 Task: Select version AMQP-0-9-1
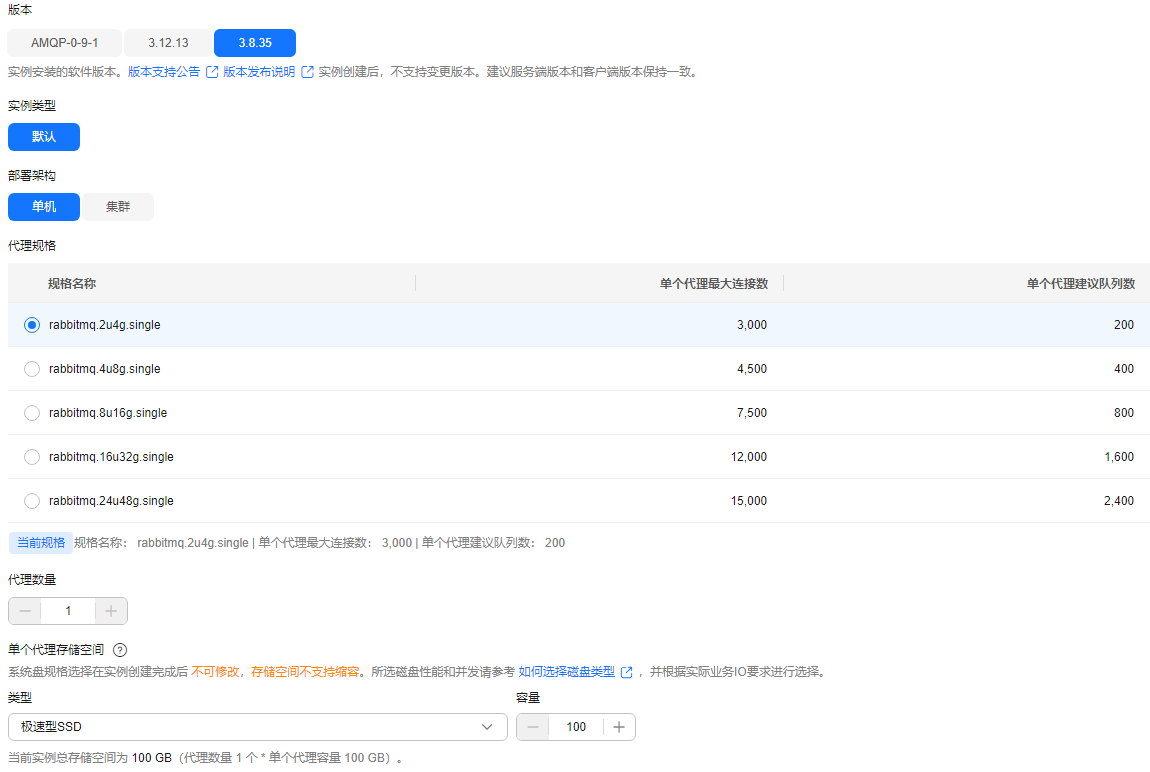click(65, 43)
